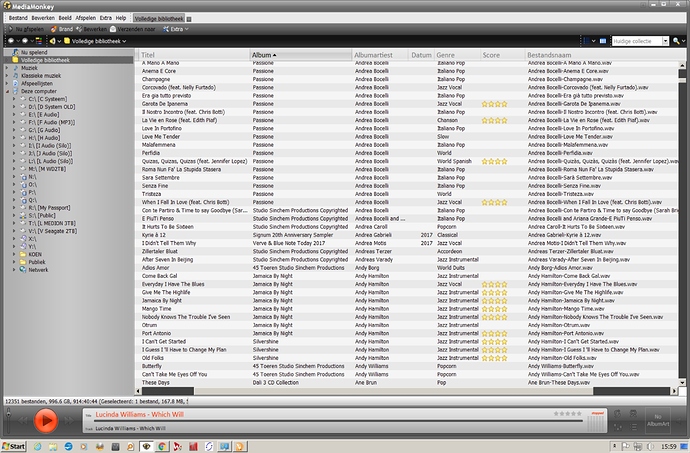The height and width of the screenshot is (453, 690).
Task: Sort by the Genre column header
Action: [x=458, y=55]
